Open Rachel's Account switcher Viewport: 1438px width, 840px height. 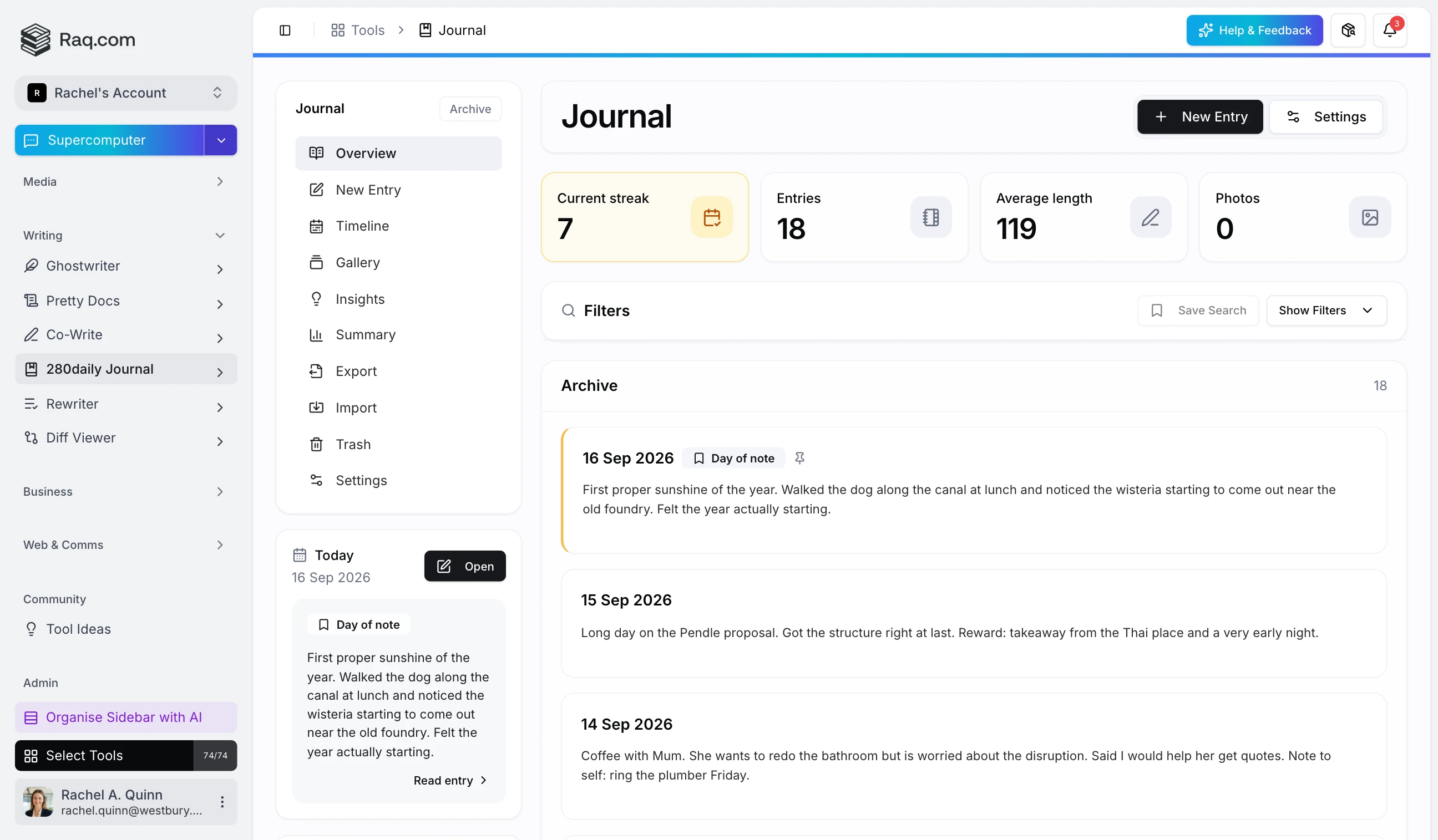(x=126, y=93)
